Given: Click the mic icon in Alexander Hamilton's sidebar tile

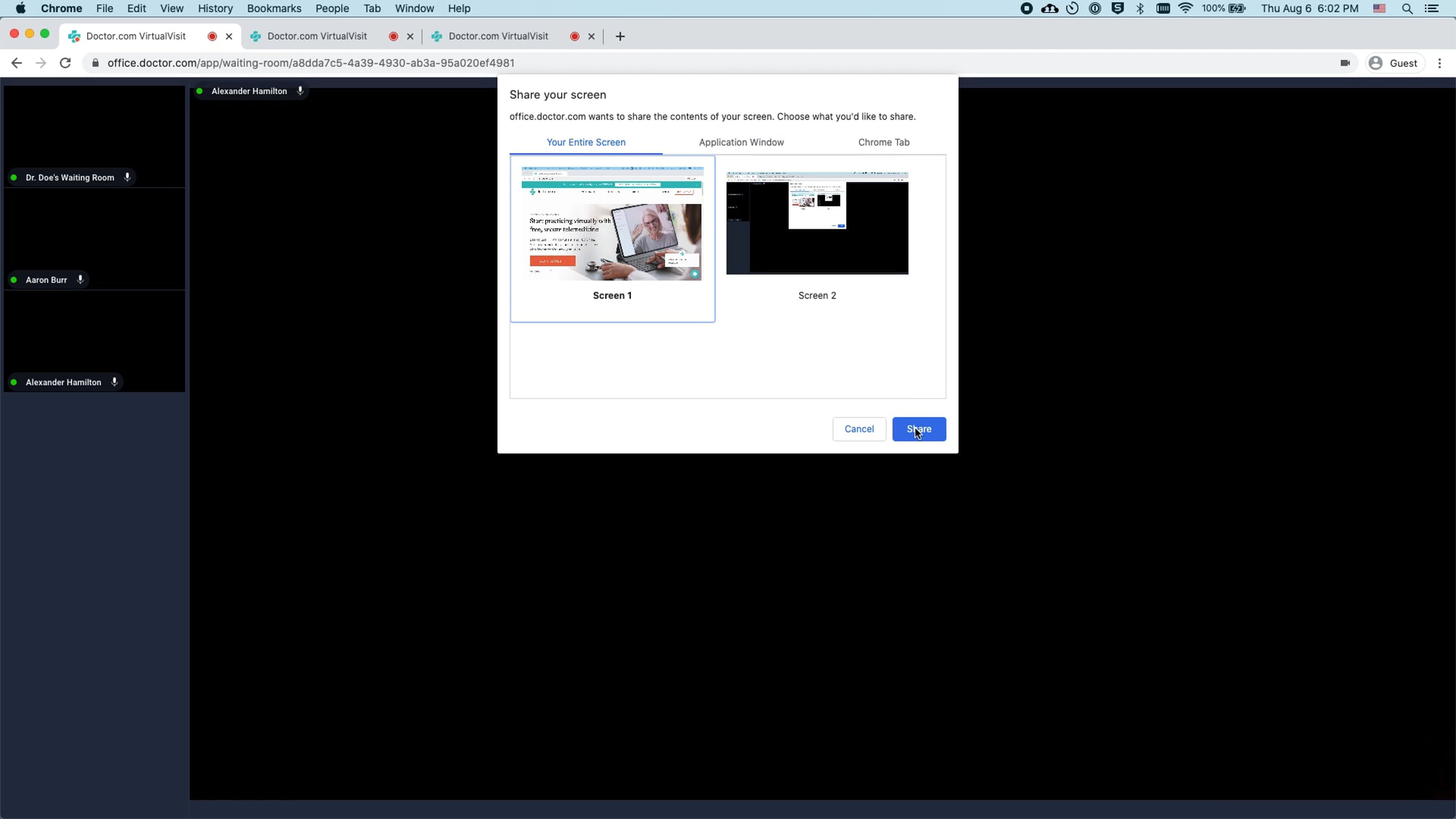Looking at the screenshot, I should pyautogui.click(x=114, y=382).
